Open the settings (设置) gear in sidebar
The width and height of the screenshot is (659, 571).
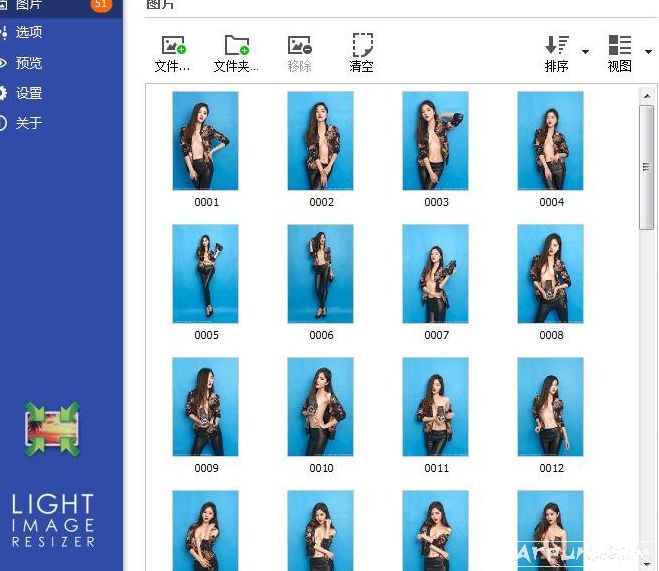(22, 93)
